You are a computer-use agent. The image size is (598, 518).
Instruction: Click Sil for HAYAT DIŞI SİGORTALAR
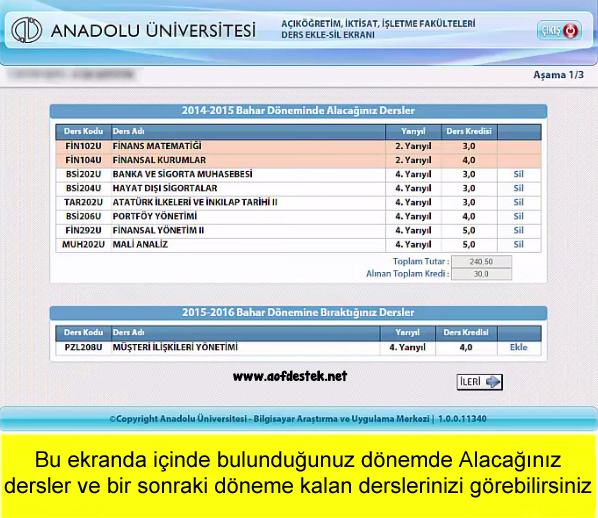tap(518, 188)
